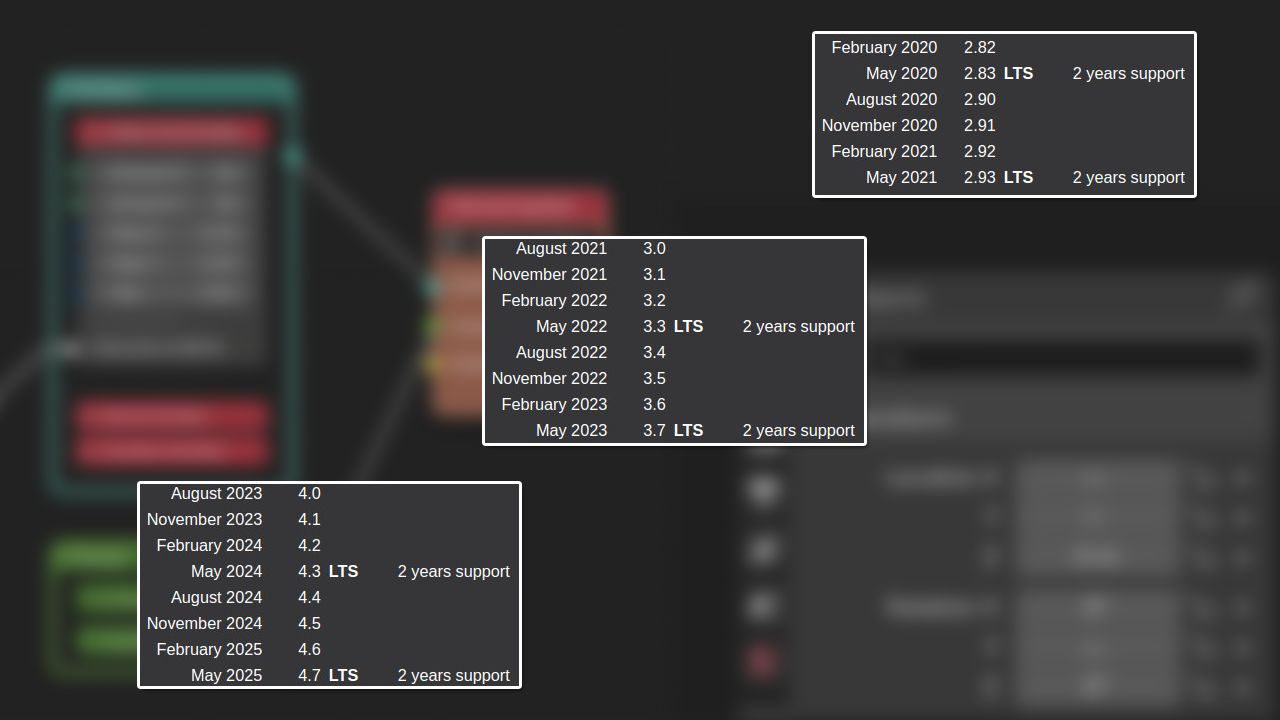Click "2 years support" for May 2024
The image size is (1280, 720).
pyautogui.click(x=453, y=571)
